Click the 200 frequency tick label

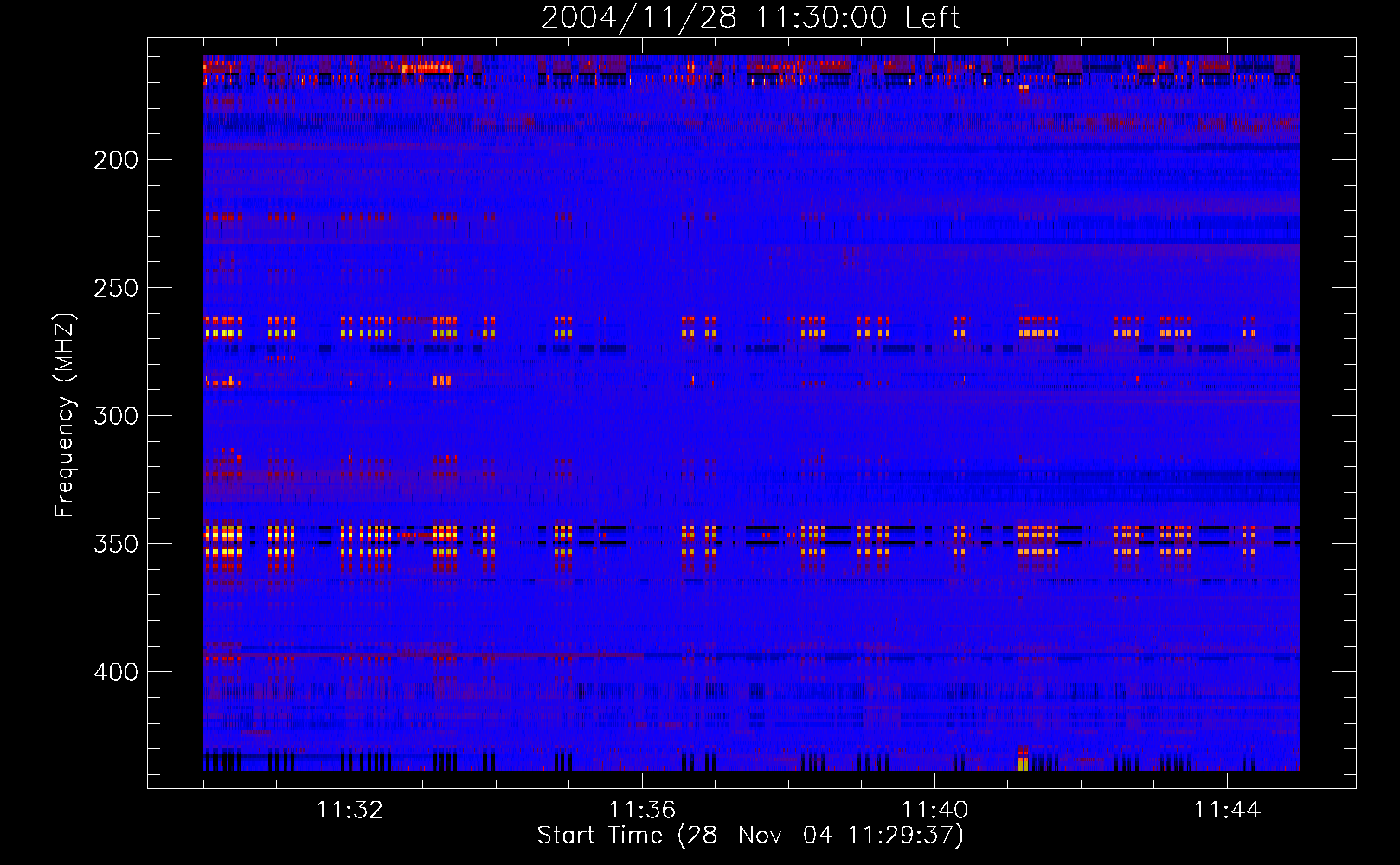[116, 160]
